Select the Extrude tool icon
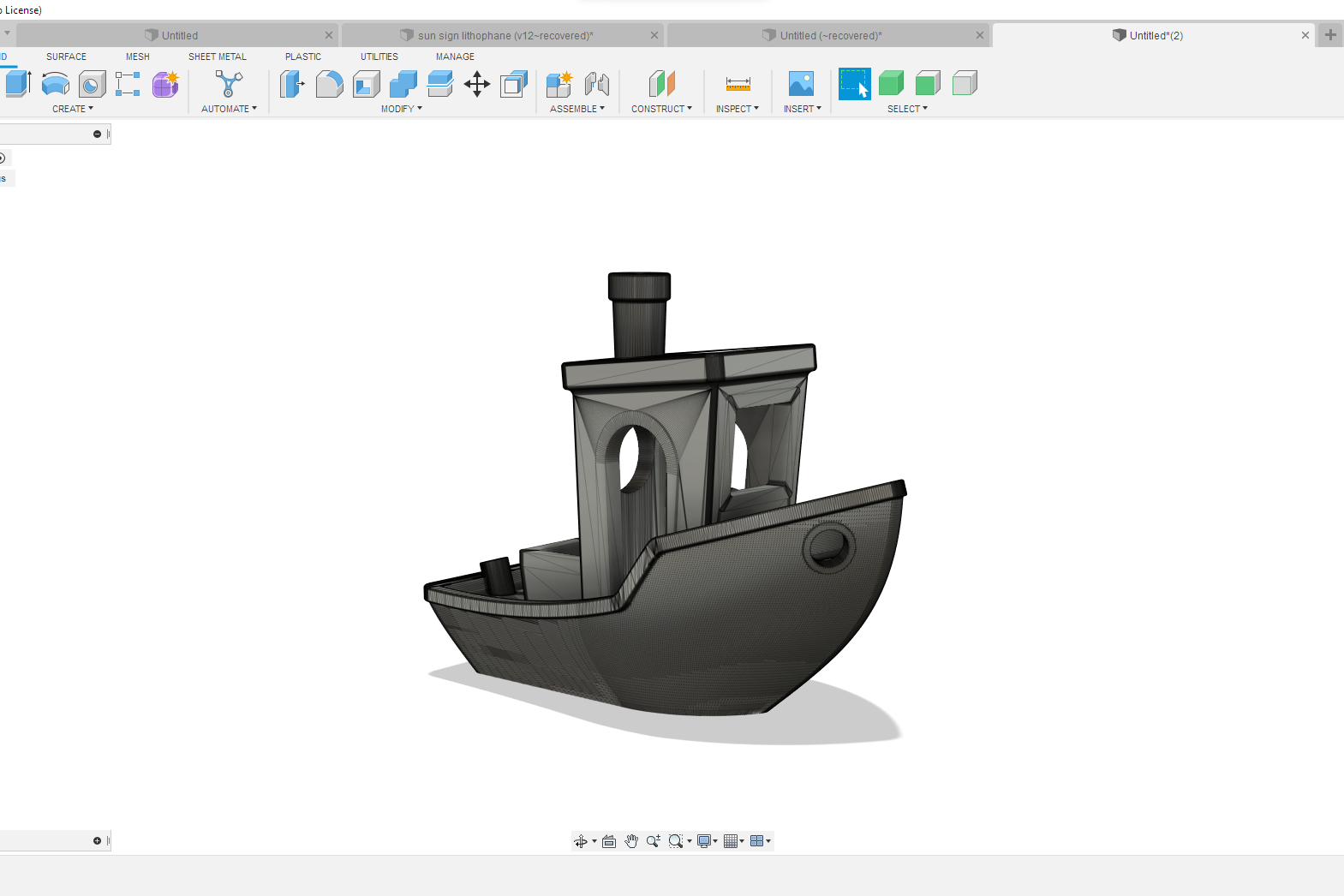The image size is (1344, 896). tap(18, 84)
